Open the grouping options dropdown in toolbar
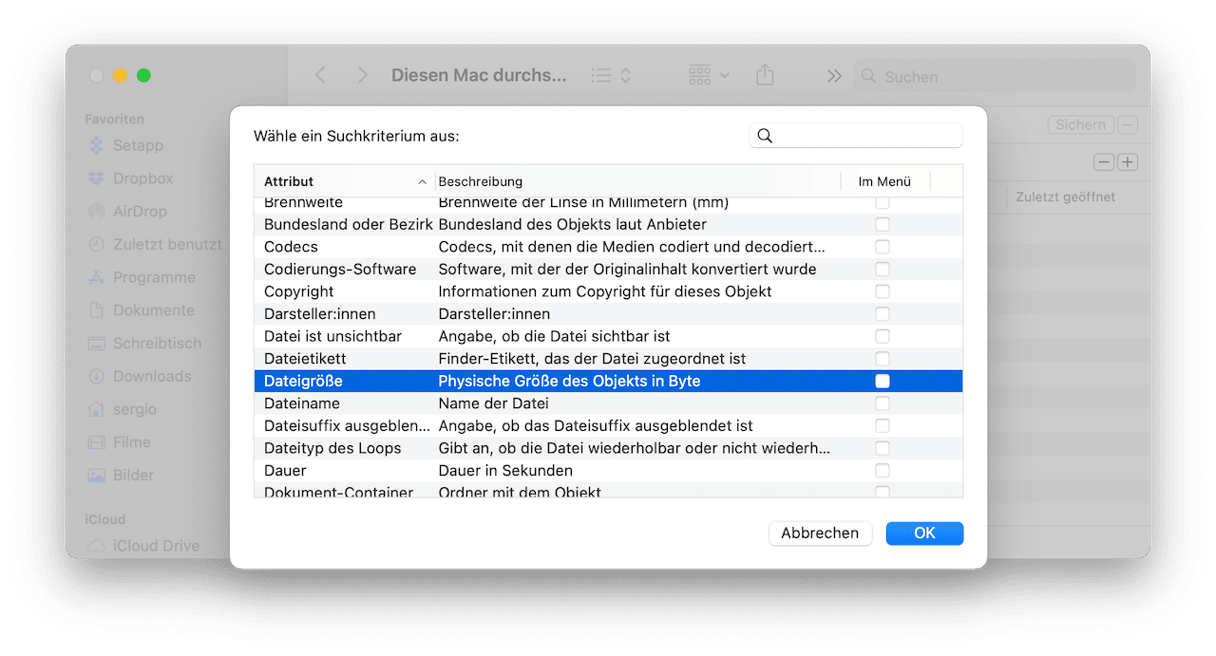This screenshot has height=656, width=1216. (709, 76)
